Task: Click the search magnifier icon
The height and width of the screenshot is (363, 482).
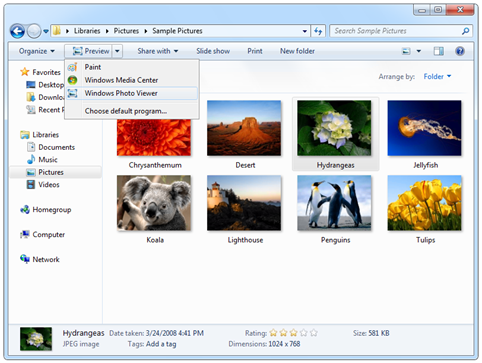Action: click(465, 31)
